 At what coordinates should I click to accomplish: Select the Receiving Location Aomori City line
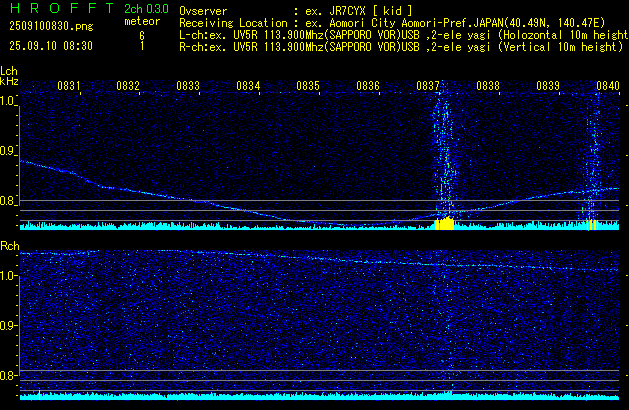point(392,23)
